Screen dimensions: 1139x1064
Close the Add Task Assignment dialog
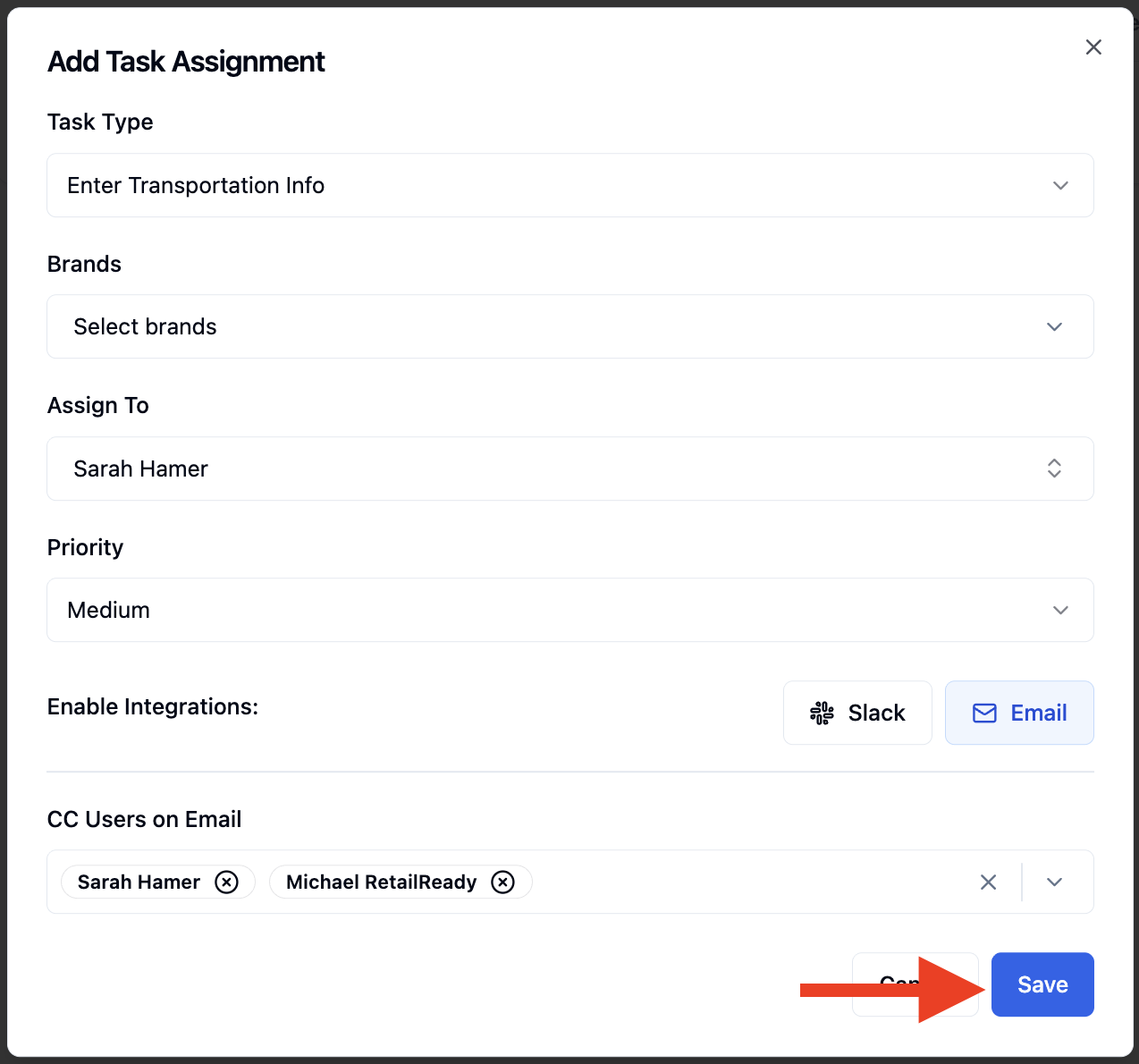[1093, 47]
